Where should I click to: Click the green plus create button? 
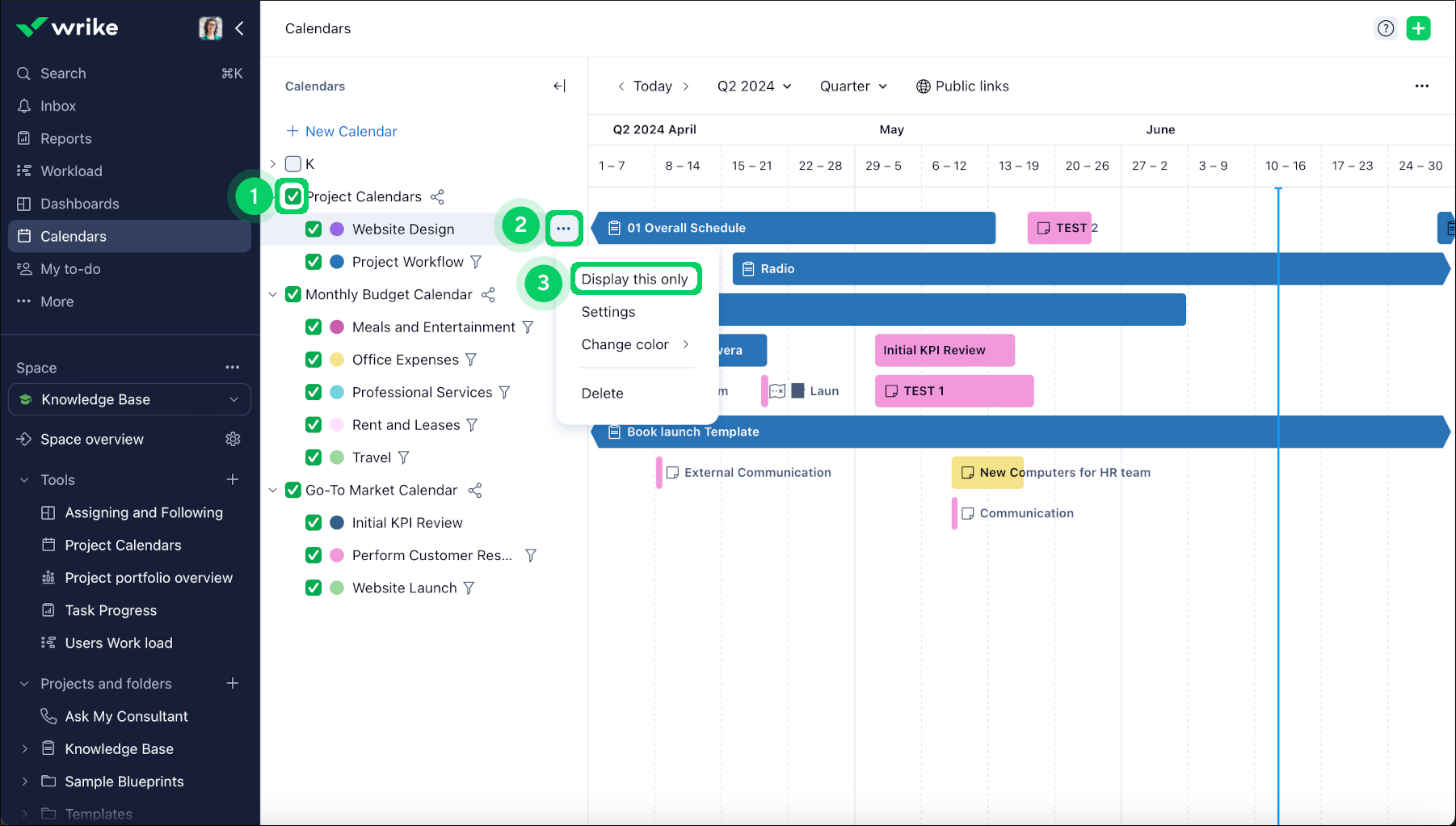pyautogui.click(x=1418, y=28)
